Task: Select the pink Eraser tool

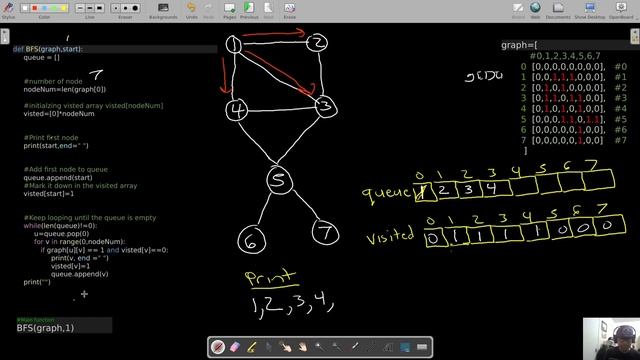Action: pyautogui.click(x=235, y=347)
